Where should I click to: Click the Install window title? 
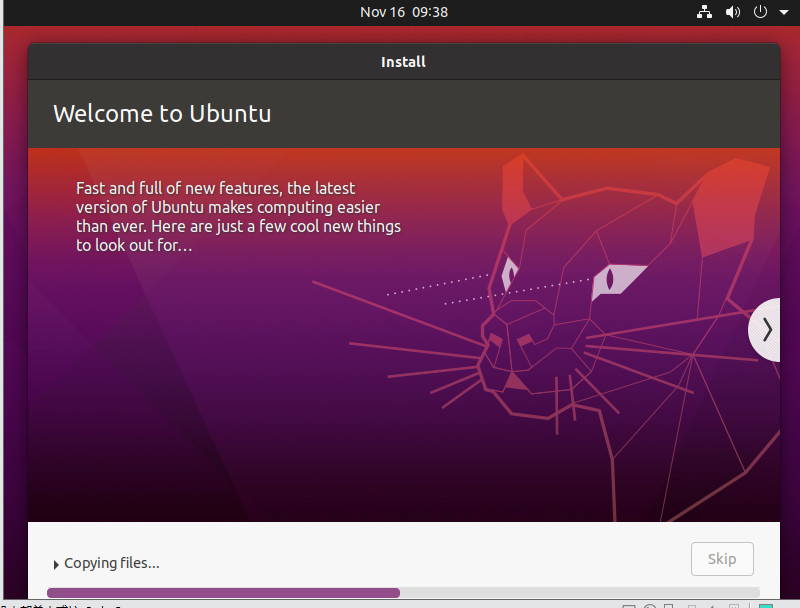(403, 62)
